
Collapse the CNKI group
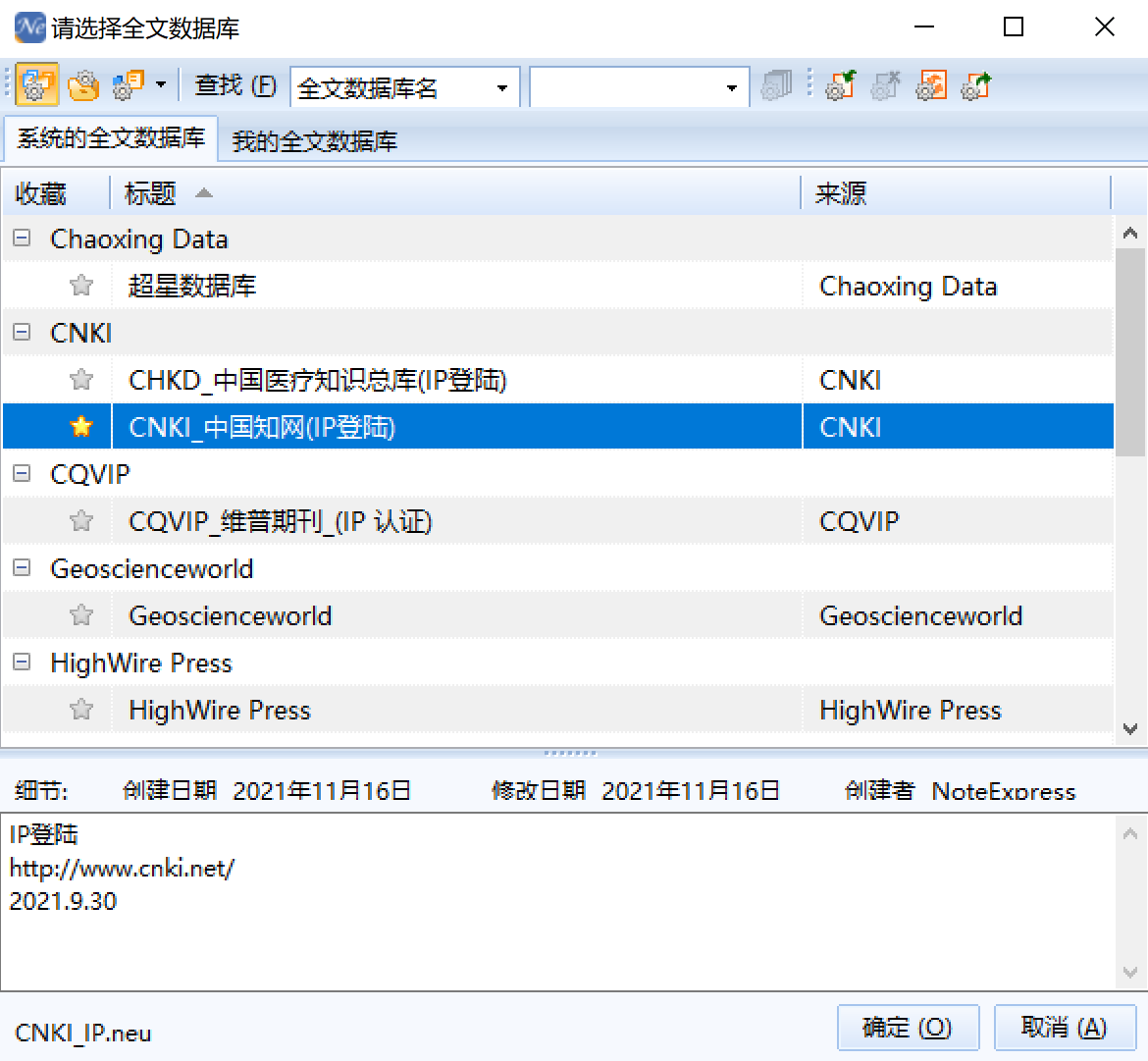(22, 333)
